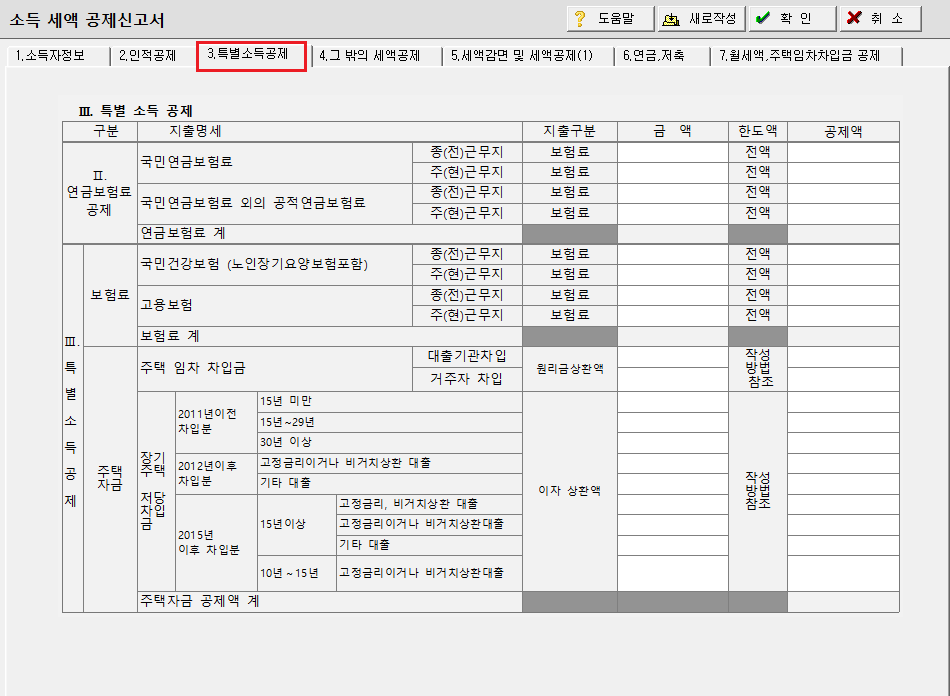
Task: Click the 보험료 계 row label
Action: [x=170, y=336]
